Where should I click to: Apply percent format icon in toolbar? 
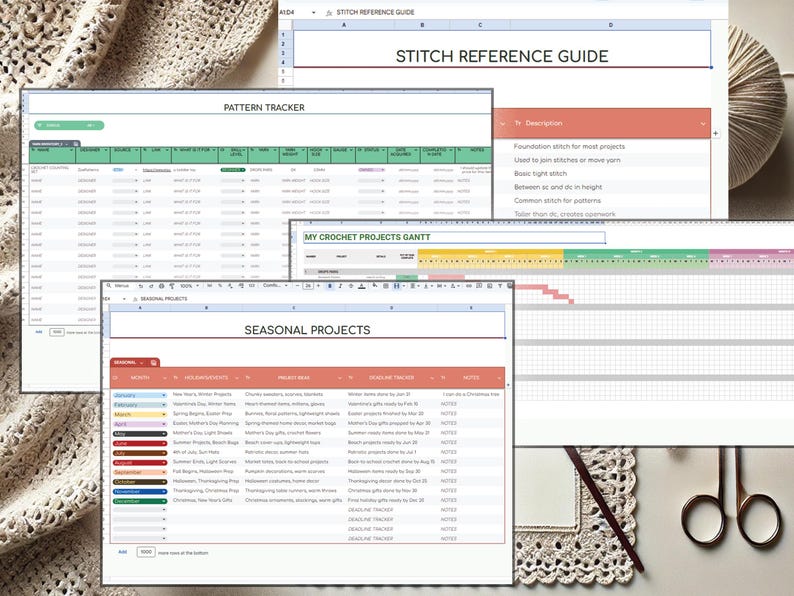click(x=220, y=286)
